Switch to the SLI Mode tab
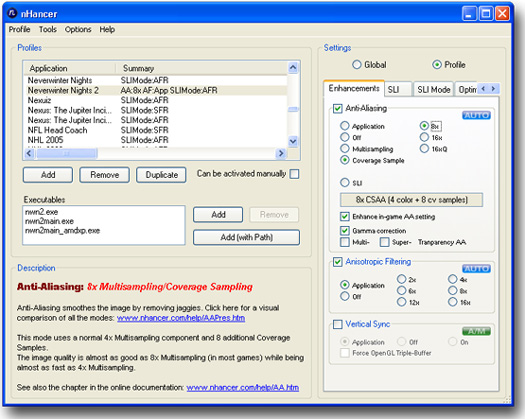 pyautogui.click(x=433, y=89)
